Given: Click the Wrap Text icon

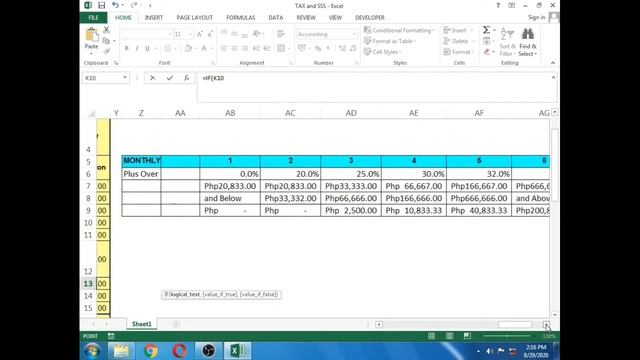Looking at the screenshot, I should click(281, 34).
